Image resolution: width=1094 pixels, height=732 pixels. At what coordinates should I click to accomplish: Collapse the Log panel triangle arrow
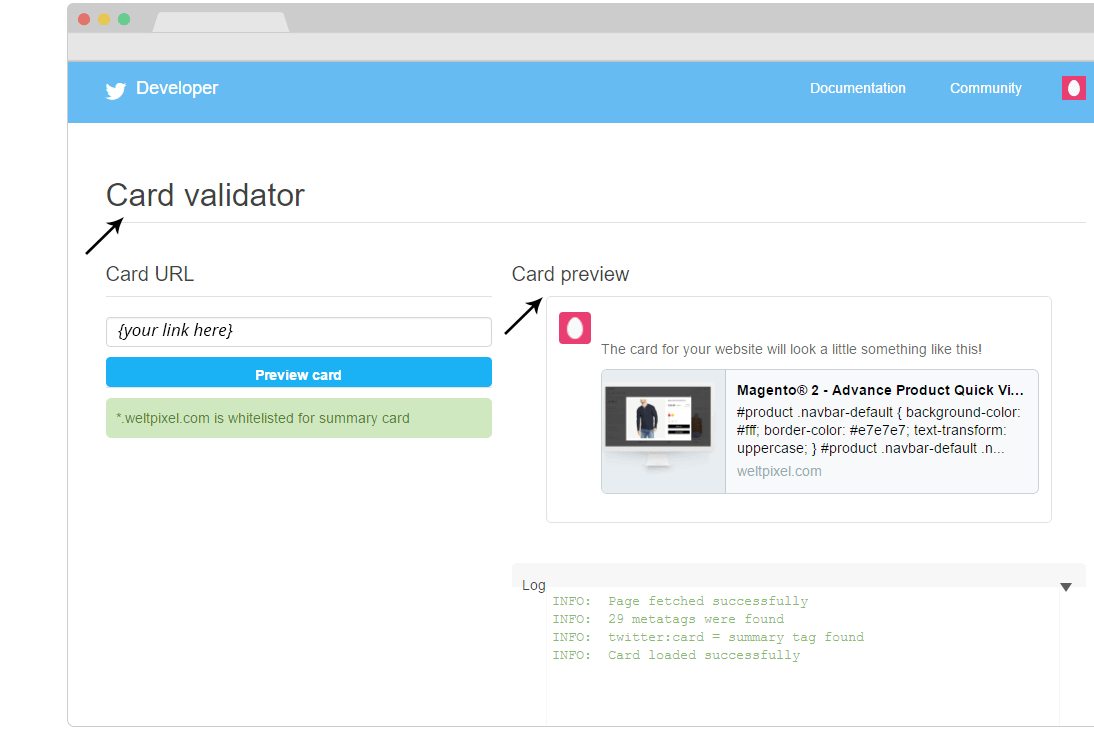[1066, 587]
